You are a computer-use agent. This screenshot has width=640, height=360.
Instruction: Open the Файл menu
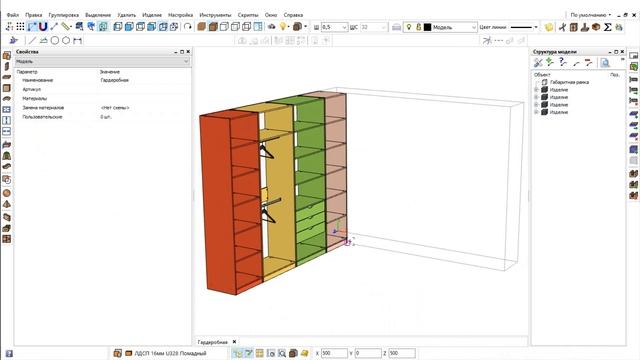click(x=13, y=15)
